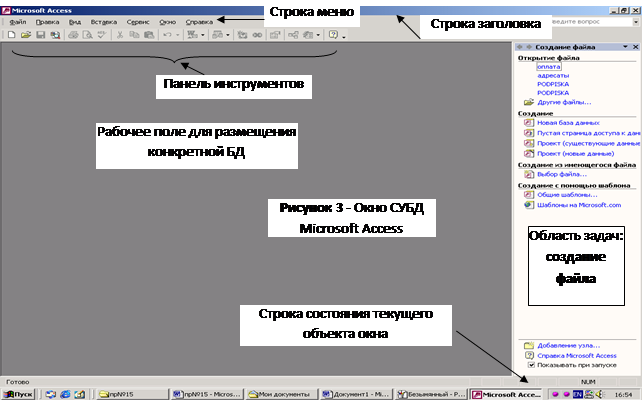Screen dimensions: 642x400
Task: Click the Code toolbar icon
Action: click(242, 35)
